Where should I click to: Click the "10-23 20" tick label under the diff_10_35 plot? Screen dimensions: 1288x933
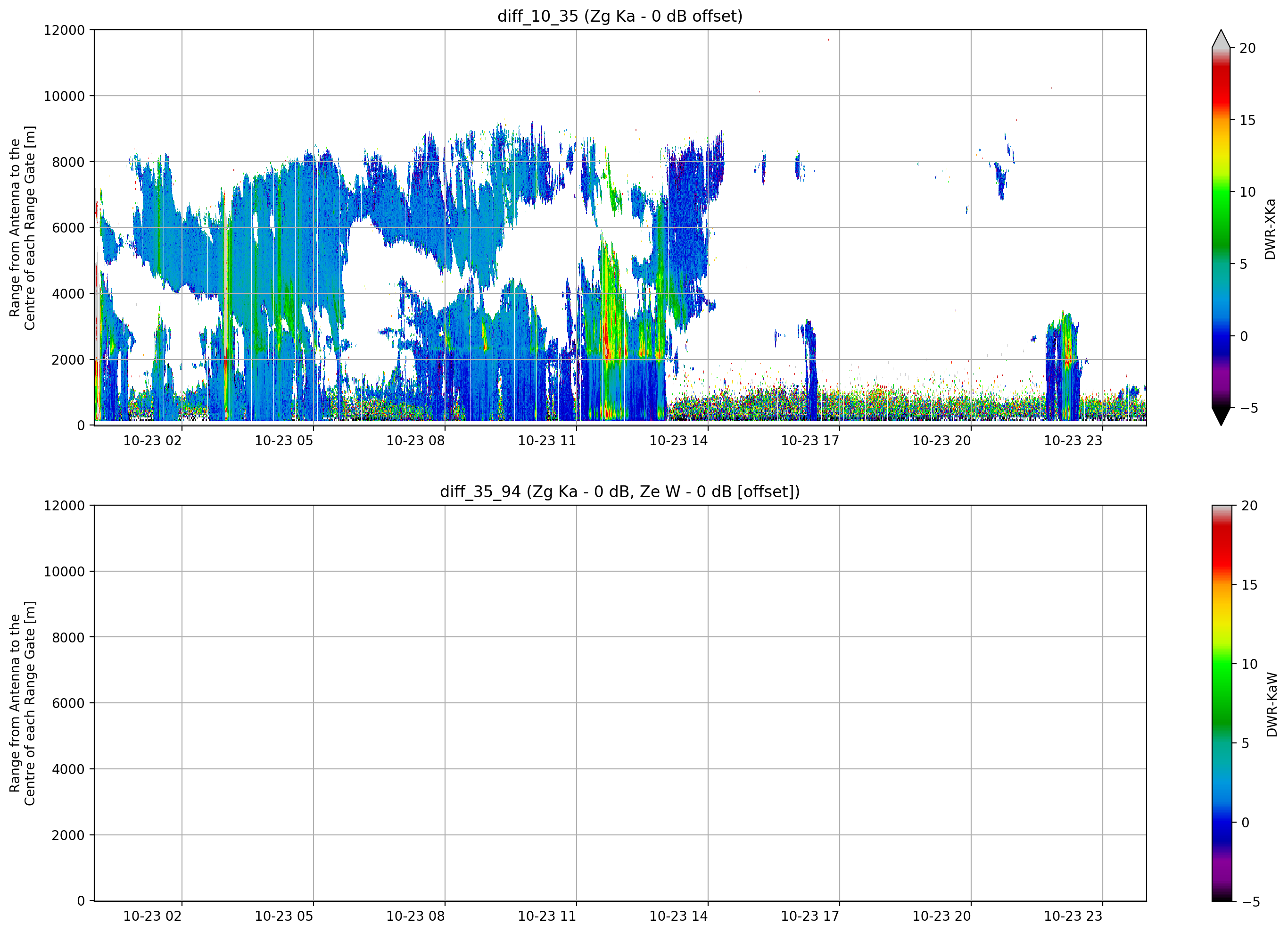click(941, 441)
